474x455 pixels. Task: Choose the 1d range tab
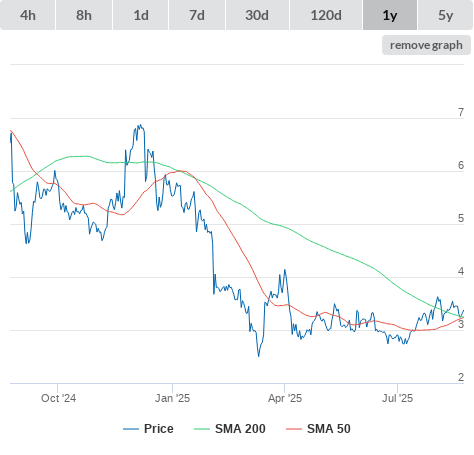(141, 15)
